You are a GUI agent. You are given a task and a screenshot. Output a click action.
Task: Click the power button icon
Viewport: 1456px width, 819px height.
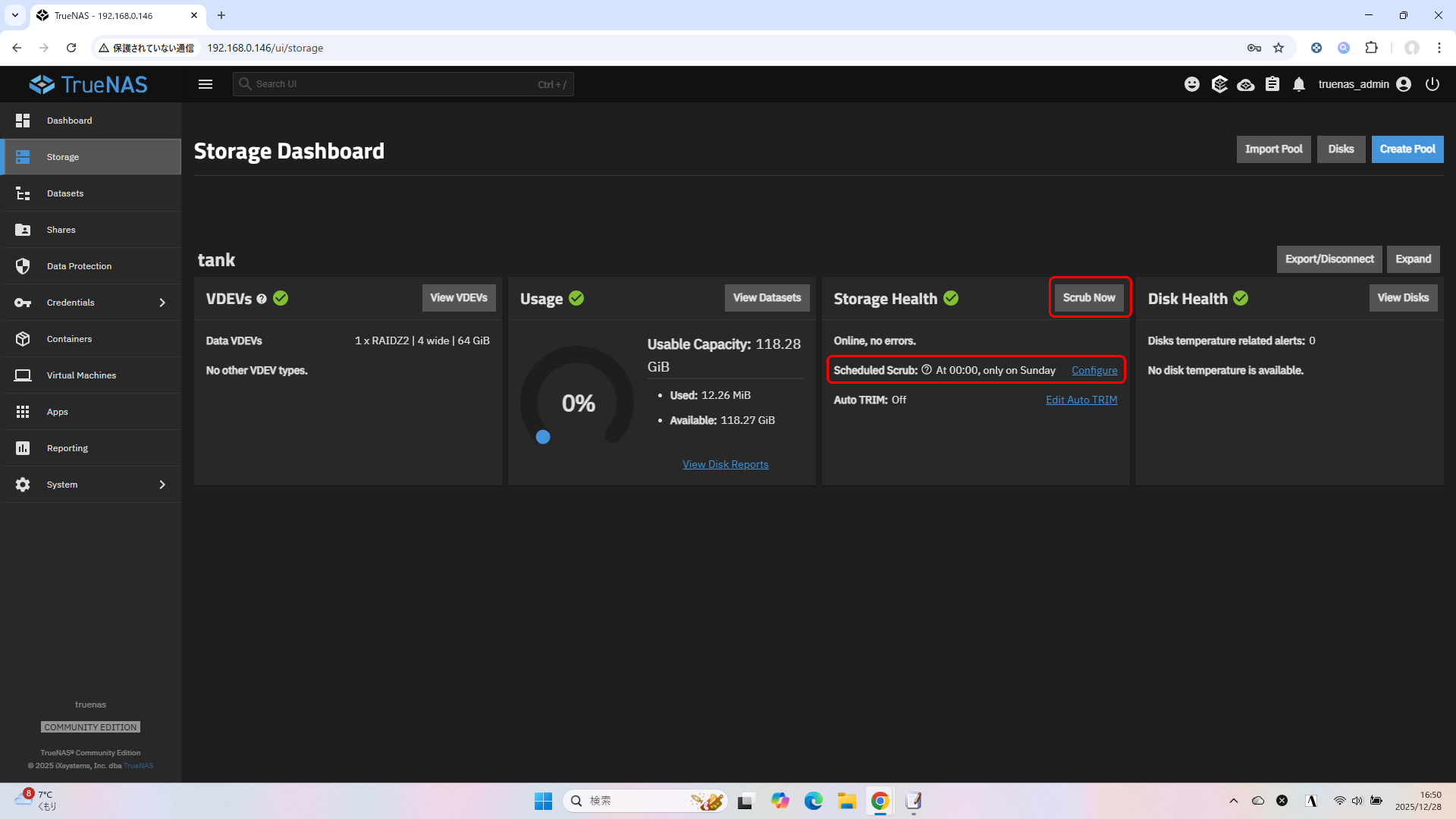pos(1432,84)
